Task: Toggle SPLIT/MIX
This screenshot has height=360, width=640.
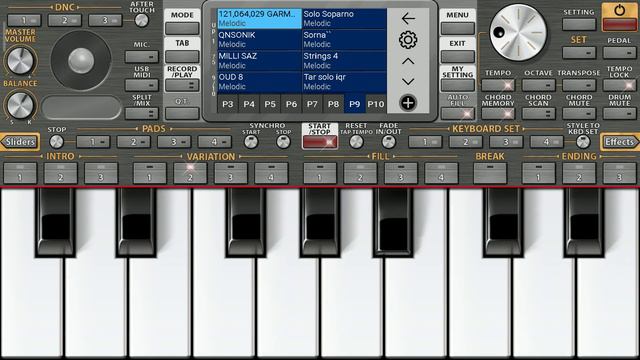Action: 142,113
